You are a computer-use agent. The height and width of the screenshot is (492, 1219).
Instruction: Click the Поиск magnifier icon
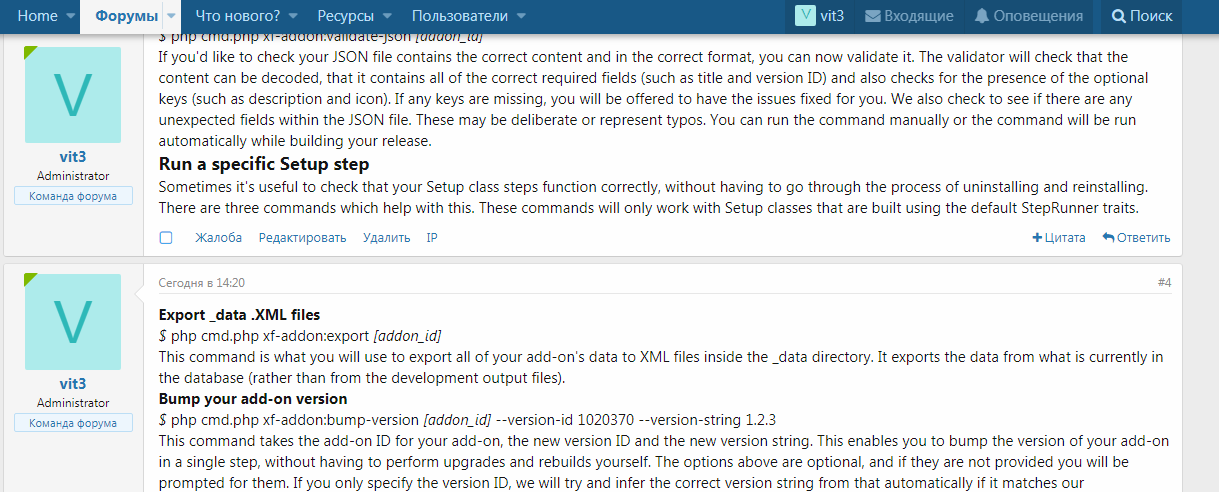click(x=1117, y=16)
